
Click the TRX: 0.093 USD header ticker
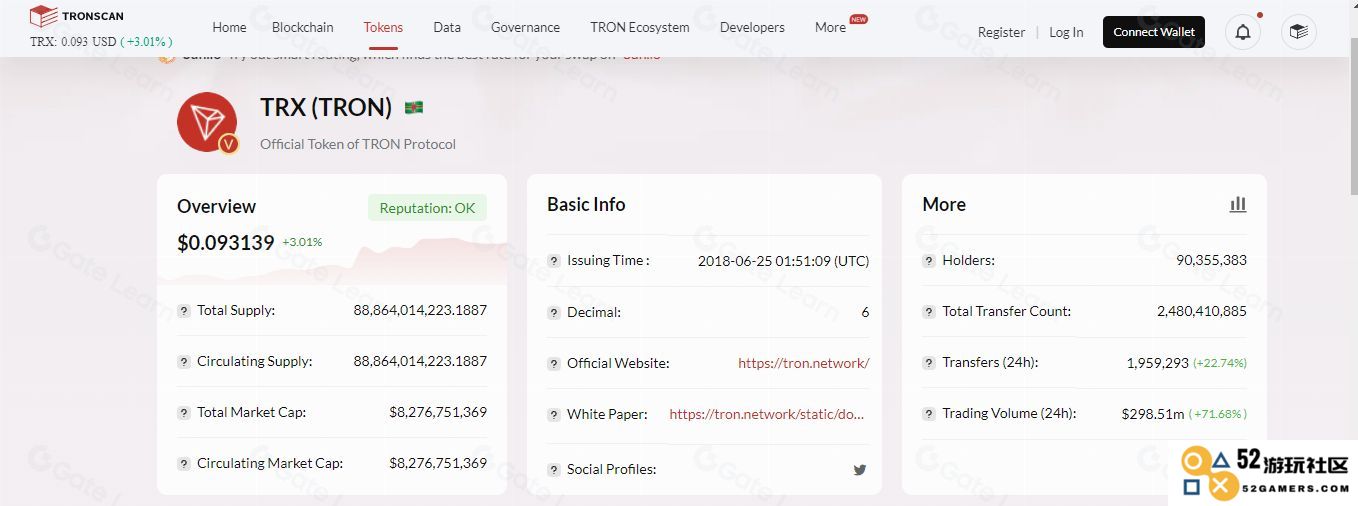pos(101,42)
